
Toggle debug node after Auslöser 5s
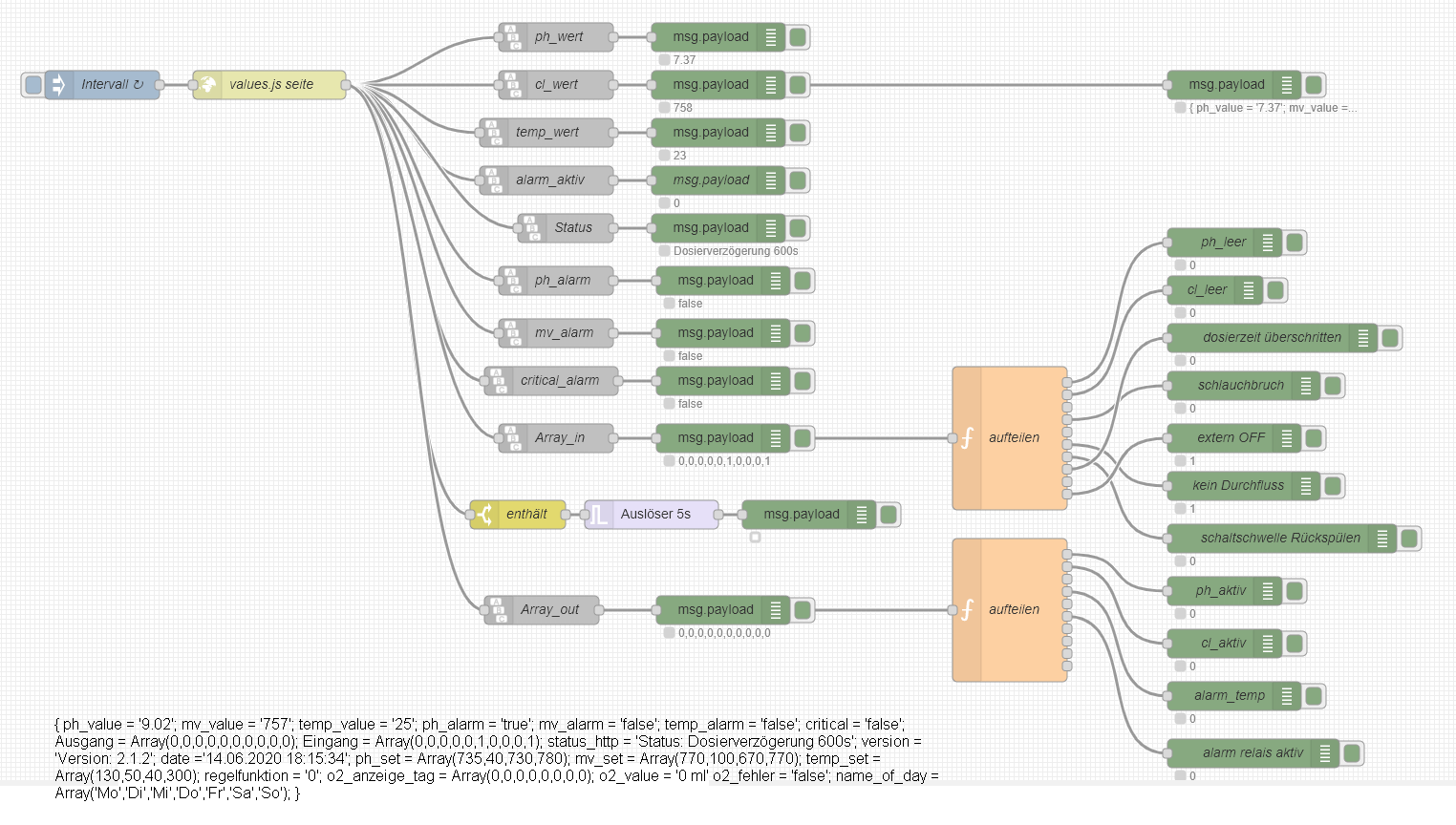pos(889,515)
